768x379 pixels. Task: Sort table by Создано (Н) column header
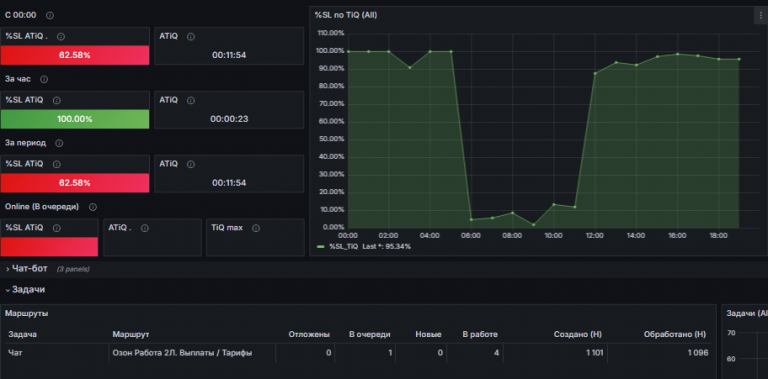click(x=578, y=334)
